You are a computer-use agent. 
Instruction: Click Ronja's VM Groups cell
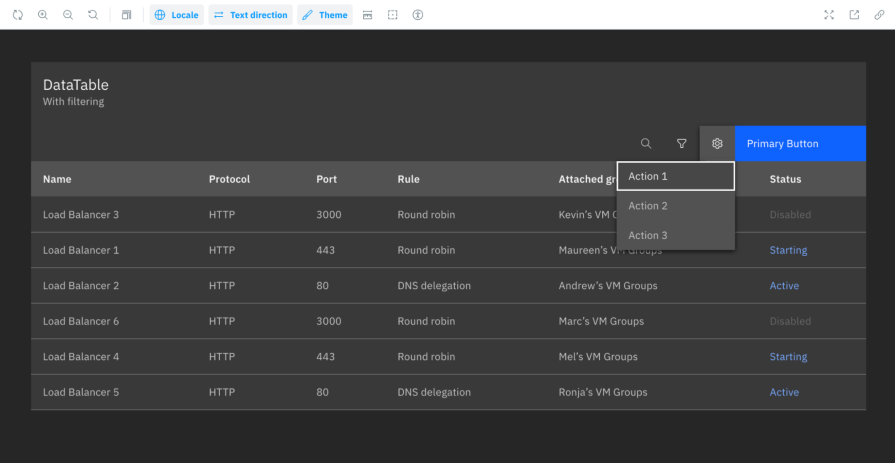pos(603,392)
